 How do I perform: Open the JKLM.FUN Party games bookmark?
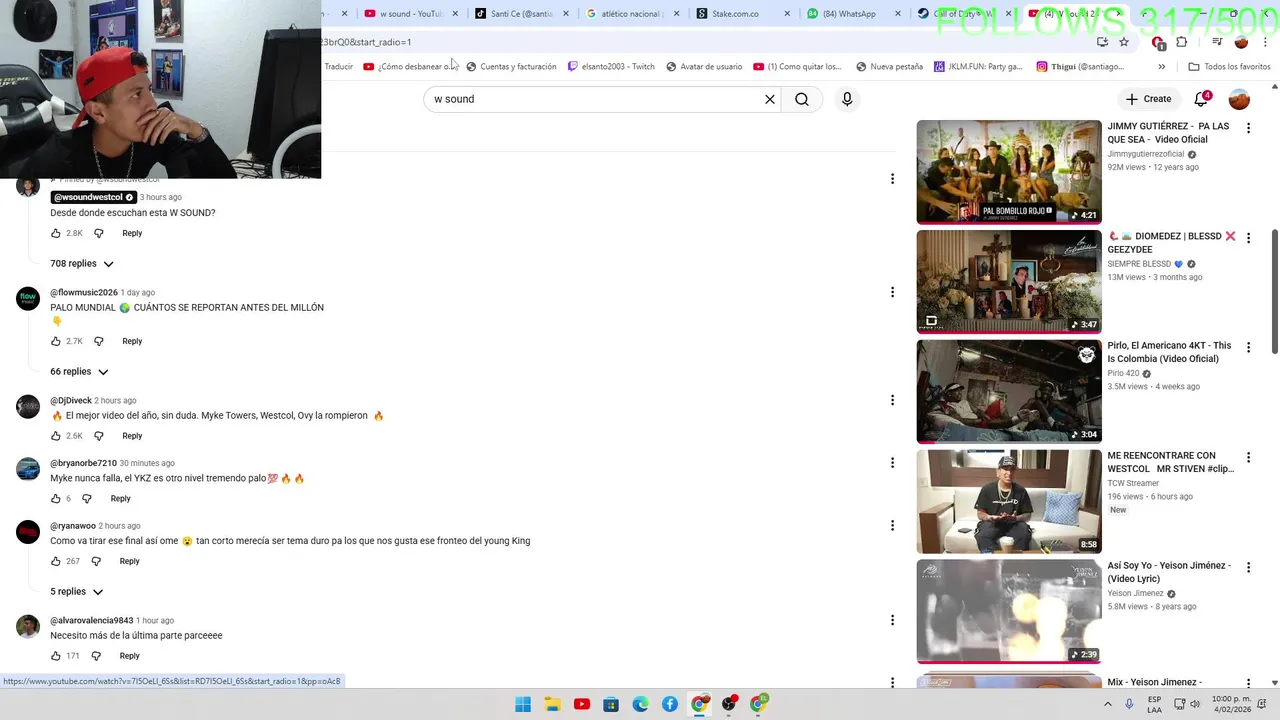click(978, 67)
